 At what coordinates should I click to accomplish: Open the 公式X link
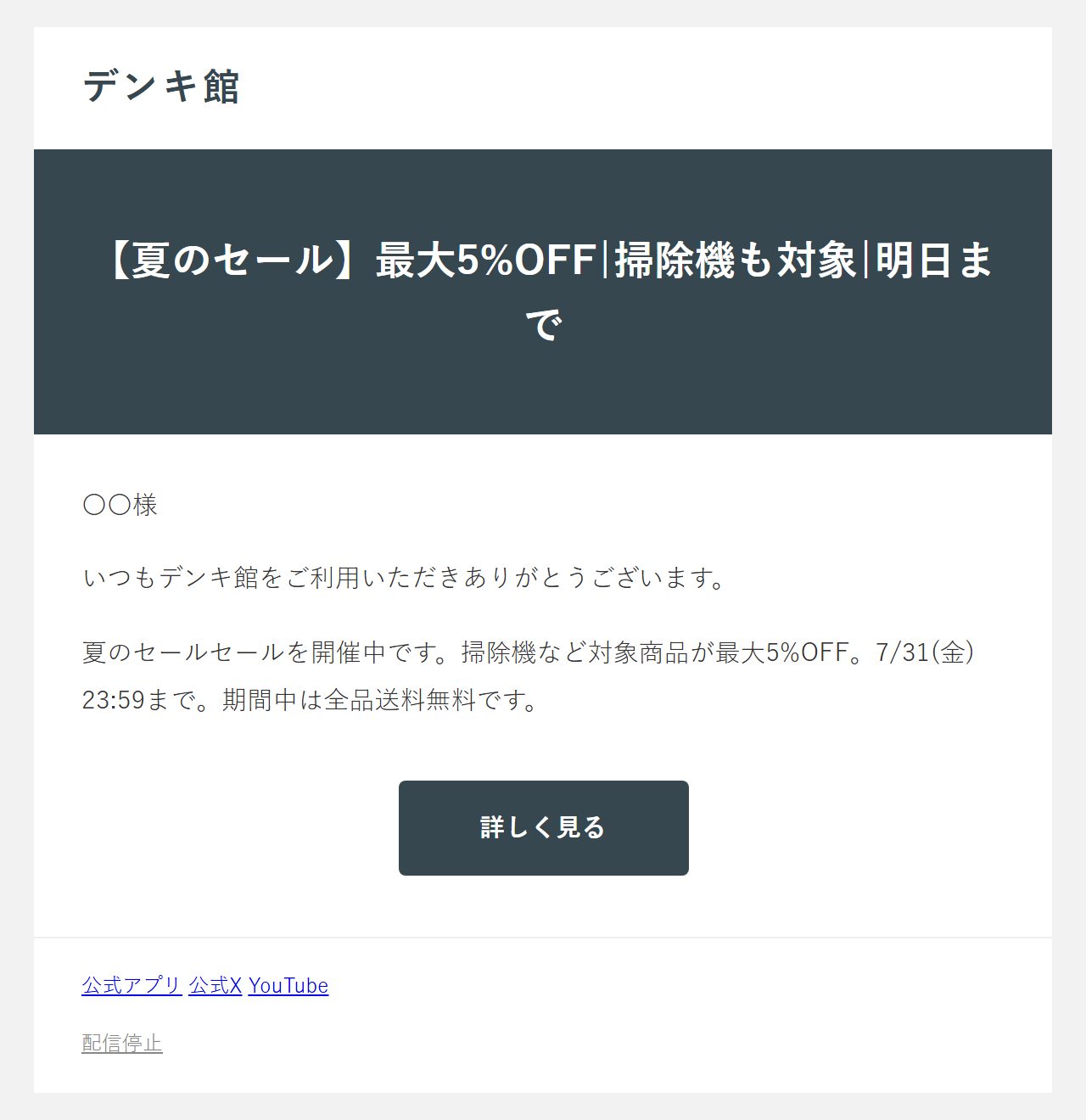click(215, 985)
